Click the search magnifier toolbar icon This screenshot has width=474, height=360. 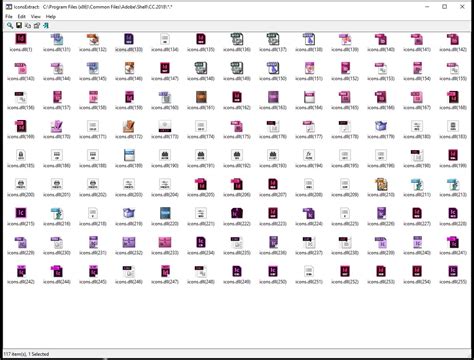(x=10, y=25)
